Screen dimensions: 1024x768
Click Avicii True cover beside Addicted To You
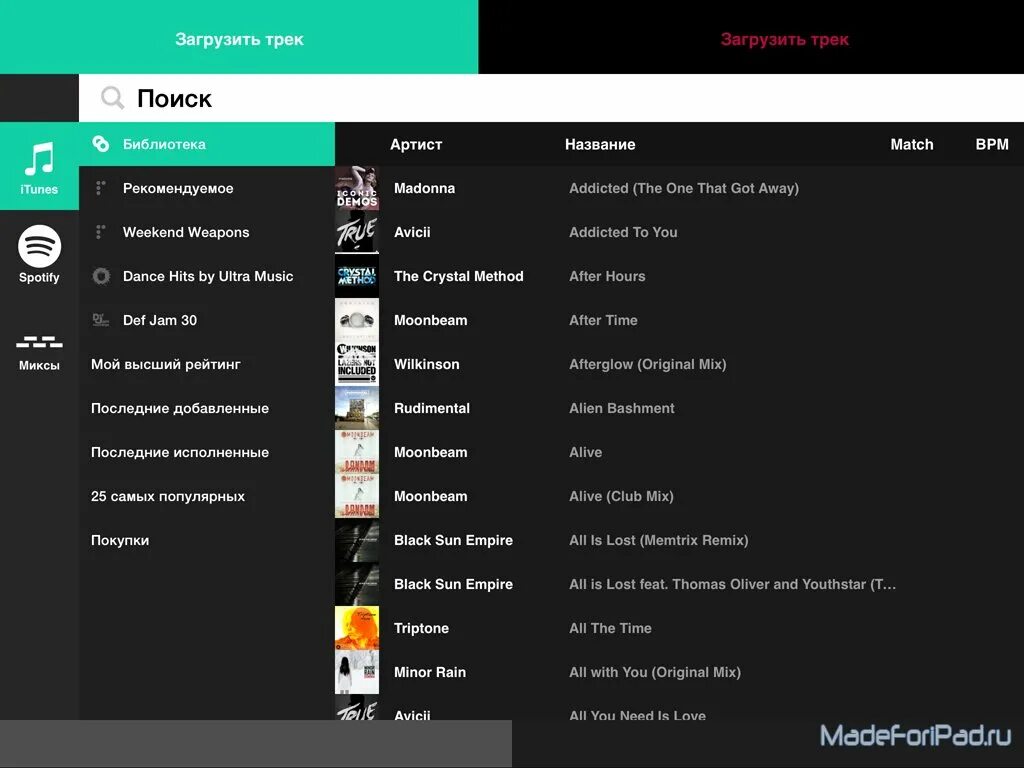click(x=357, y=232)
